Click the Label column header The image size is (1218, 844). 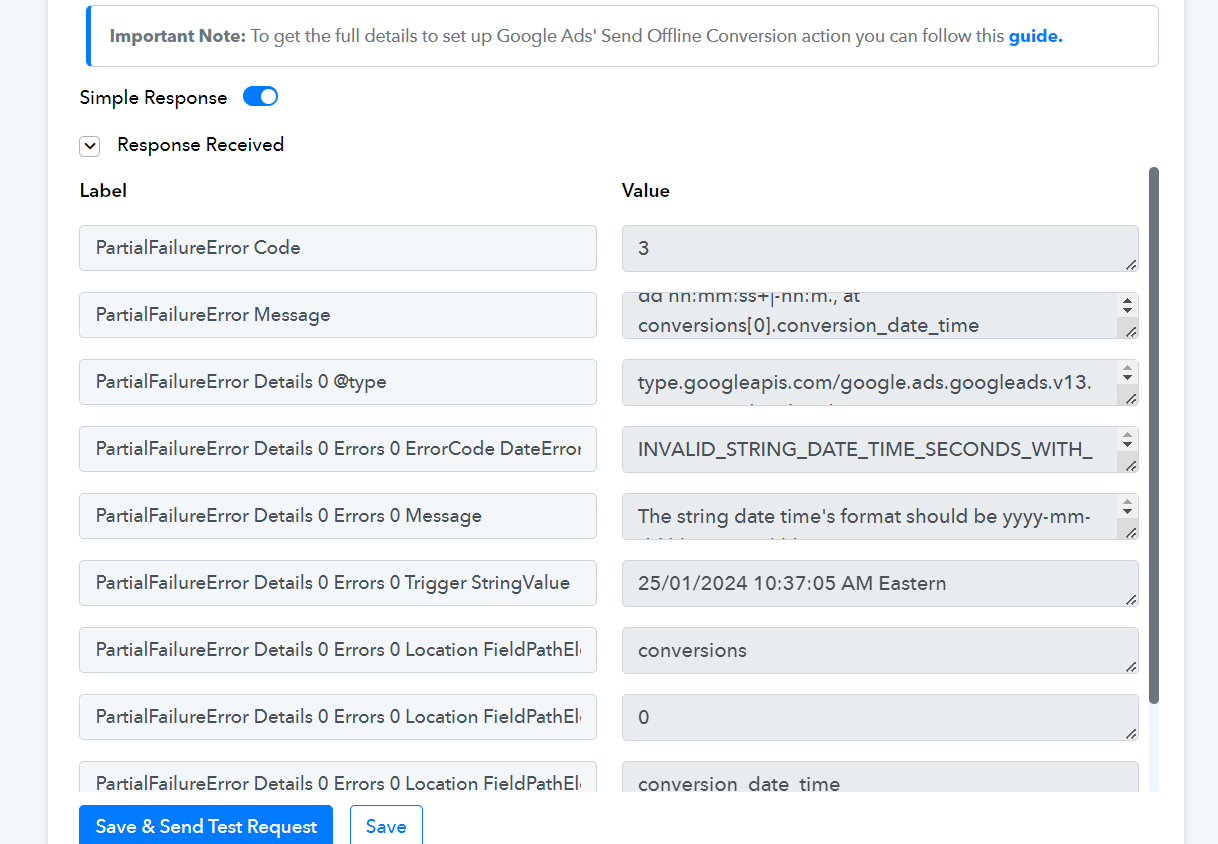103,190
